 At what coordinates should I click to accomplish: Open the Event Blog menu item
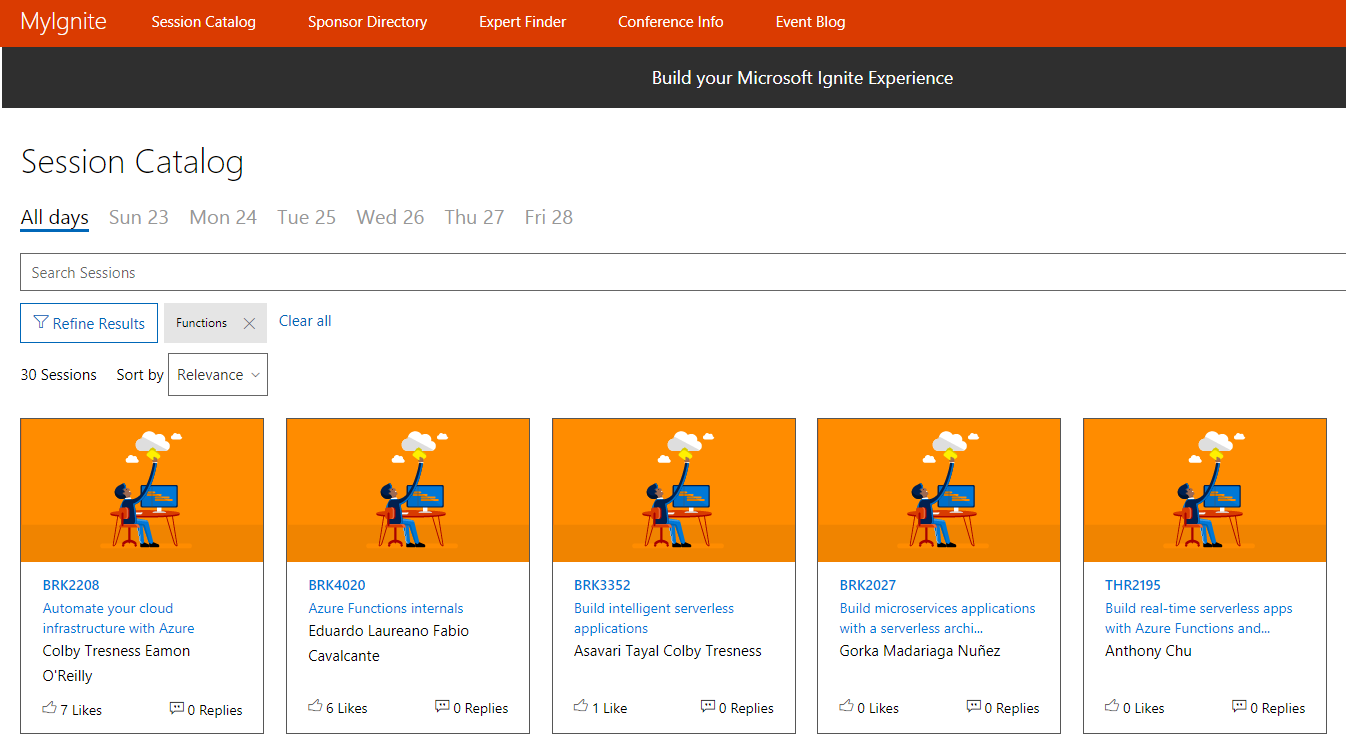[810, 22]
